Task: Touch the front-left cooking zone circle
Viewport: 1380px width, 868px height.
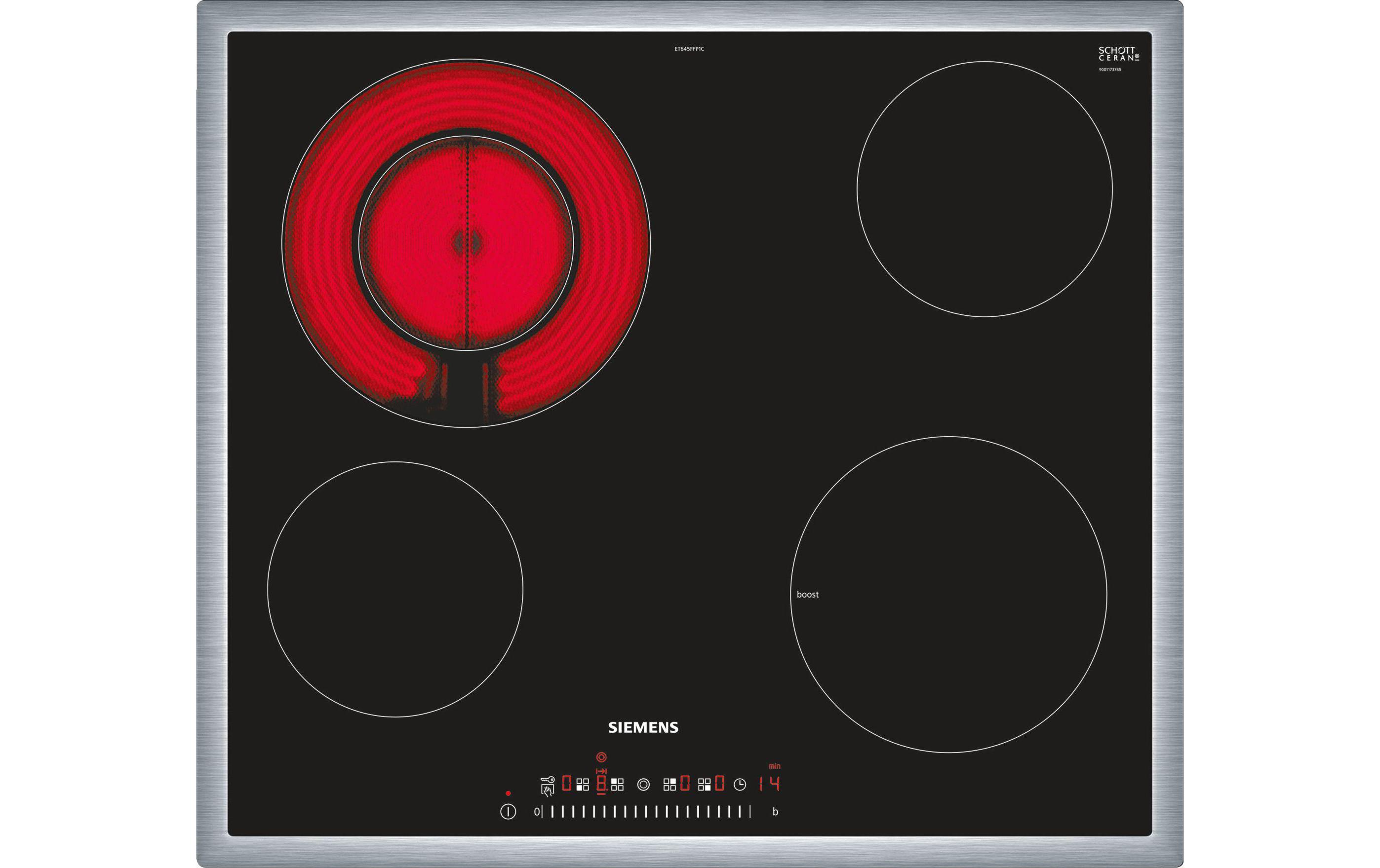Action: tap(395, 589)
